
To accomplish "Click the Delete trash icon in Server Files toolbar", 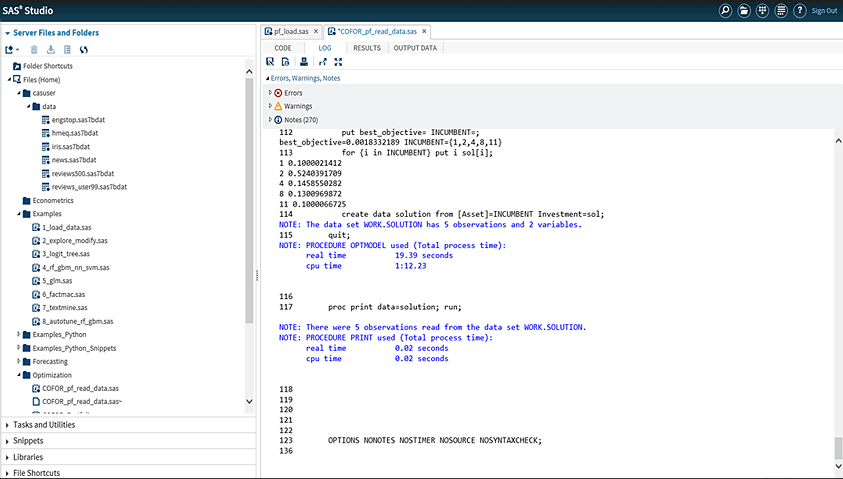I will [34, 49].
